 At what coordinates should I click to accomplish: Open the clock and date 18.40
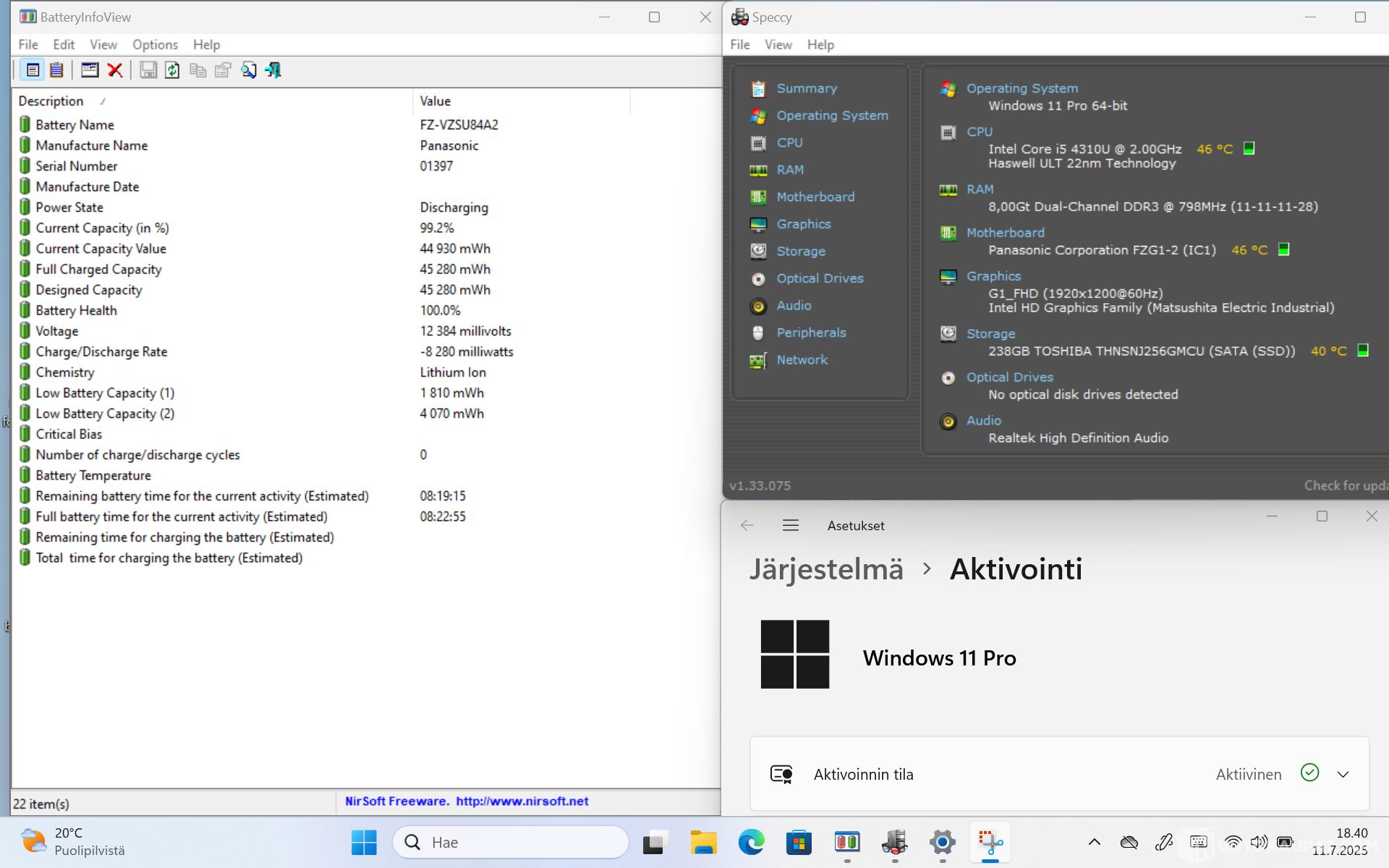(1341, 842)
